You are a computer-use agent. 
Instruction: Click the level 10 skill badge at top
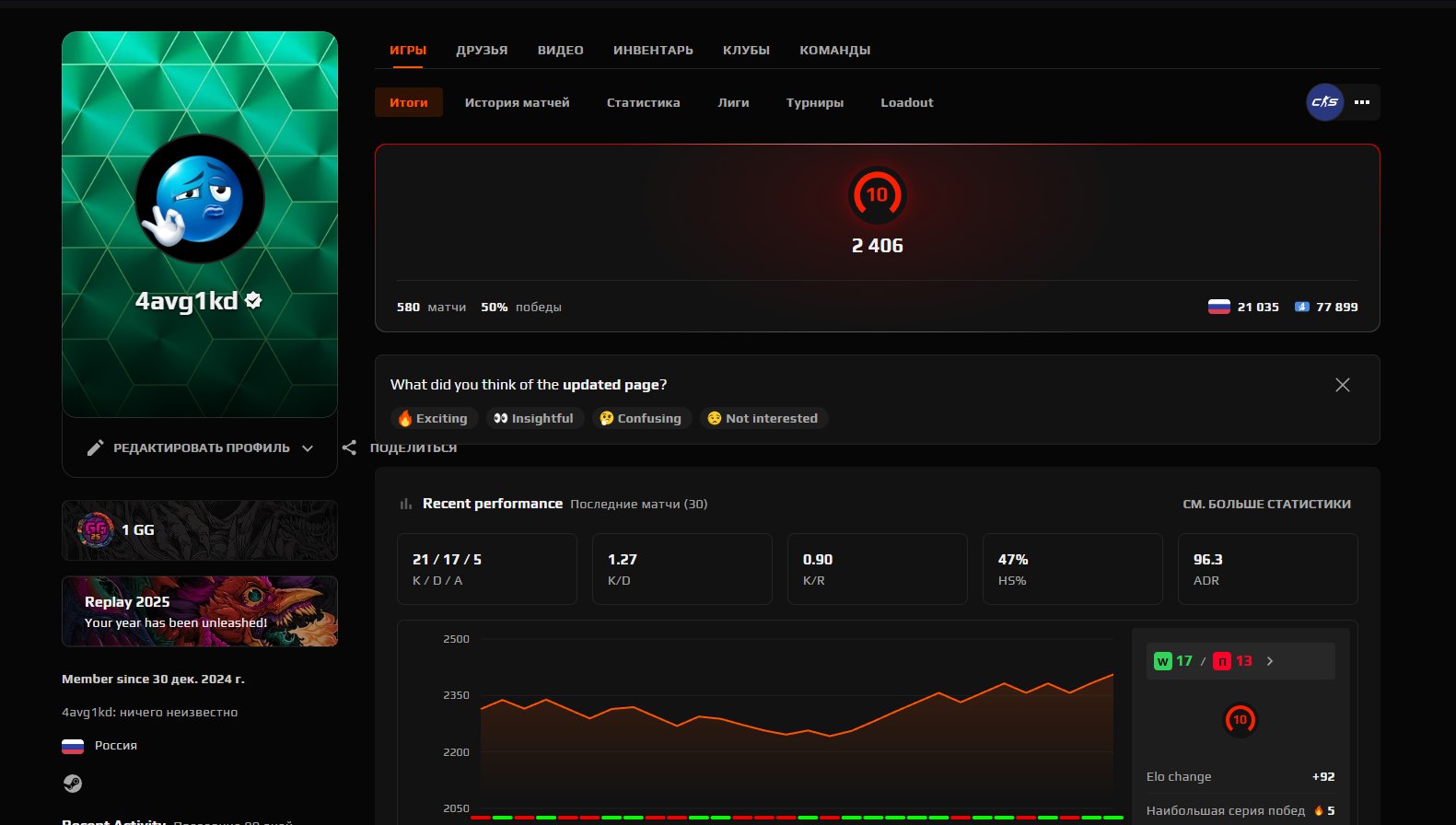coord(877,194)
